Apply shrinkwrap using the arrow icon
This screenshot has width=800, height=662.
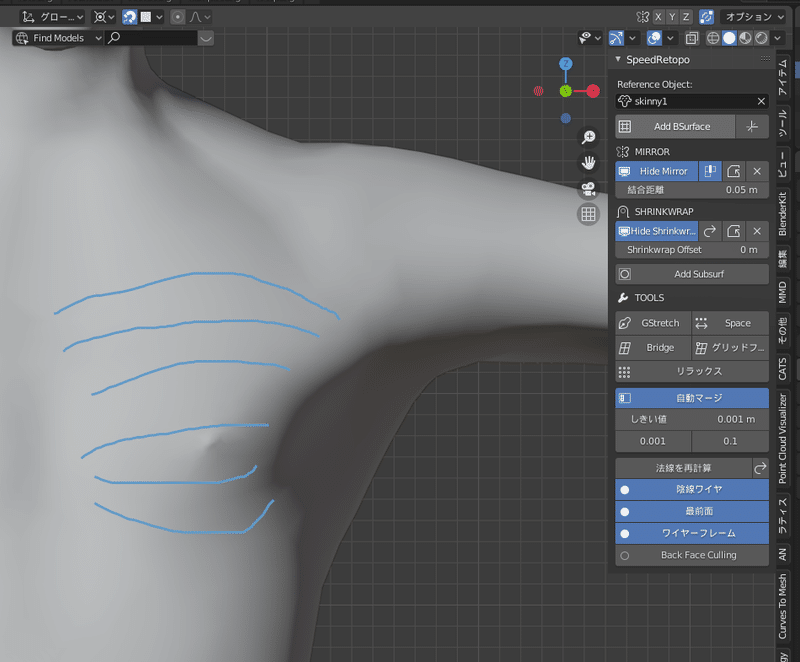(x=708, y=231)
